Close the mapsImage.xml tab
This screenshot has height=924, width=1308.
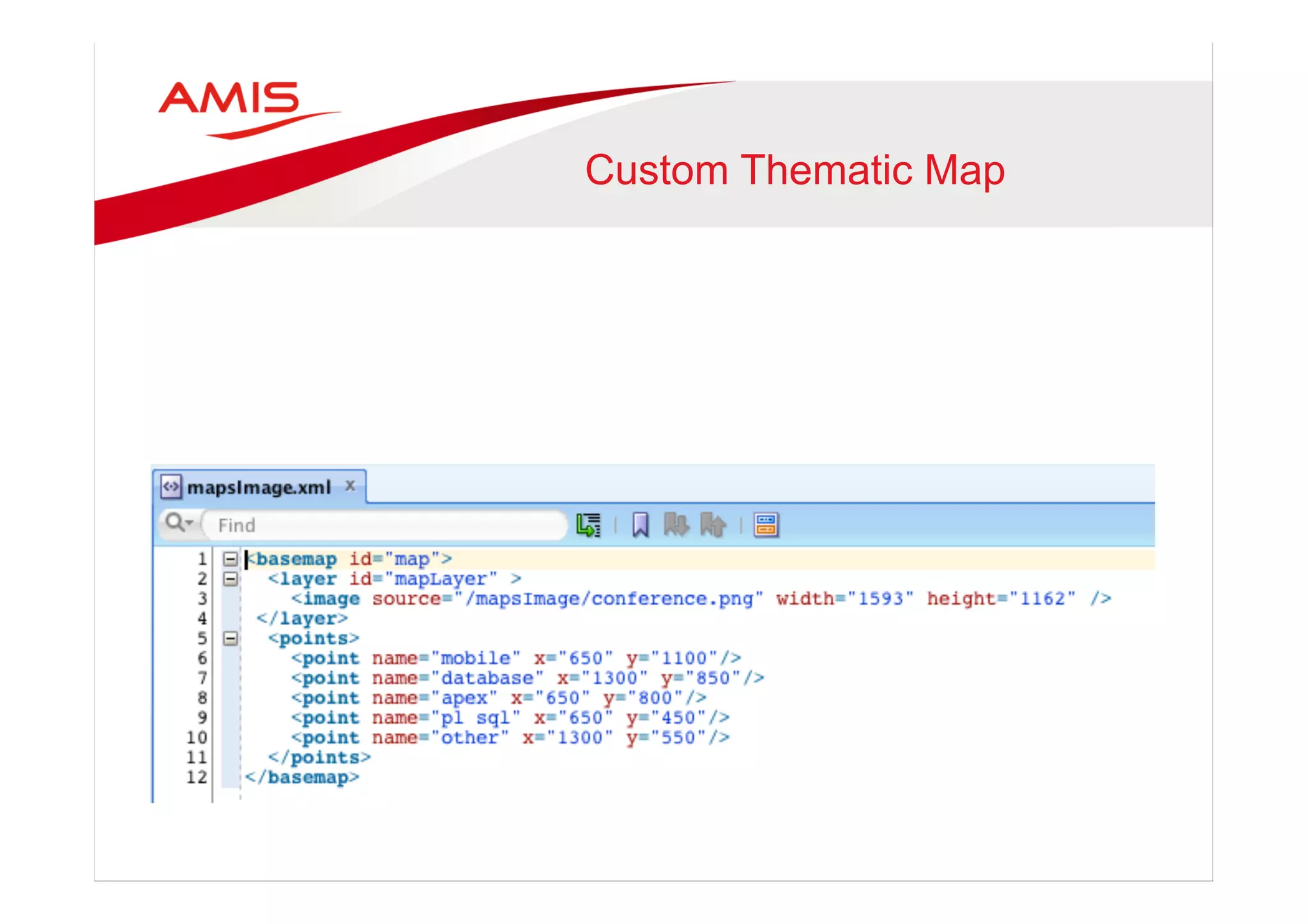tap(350, 485)
